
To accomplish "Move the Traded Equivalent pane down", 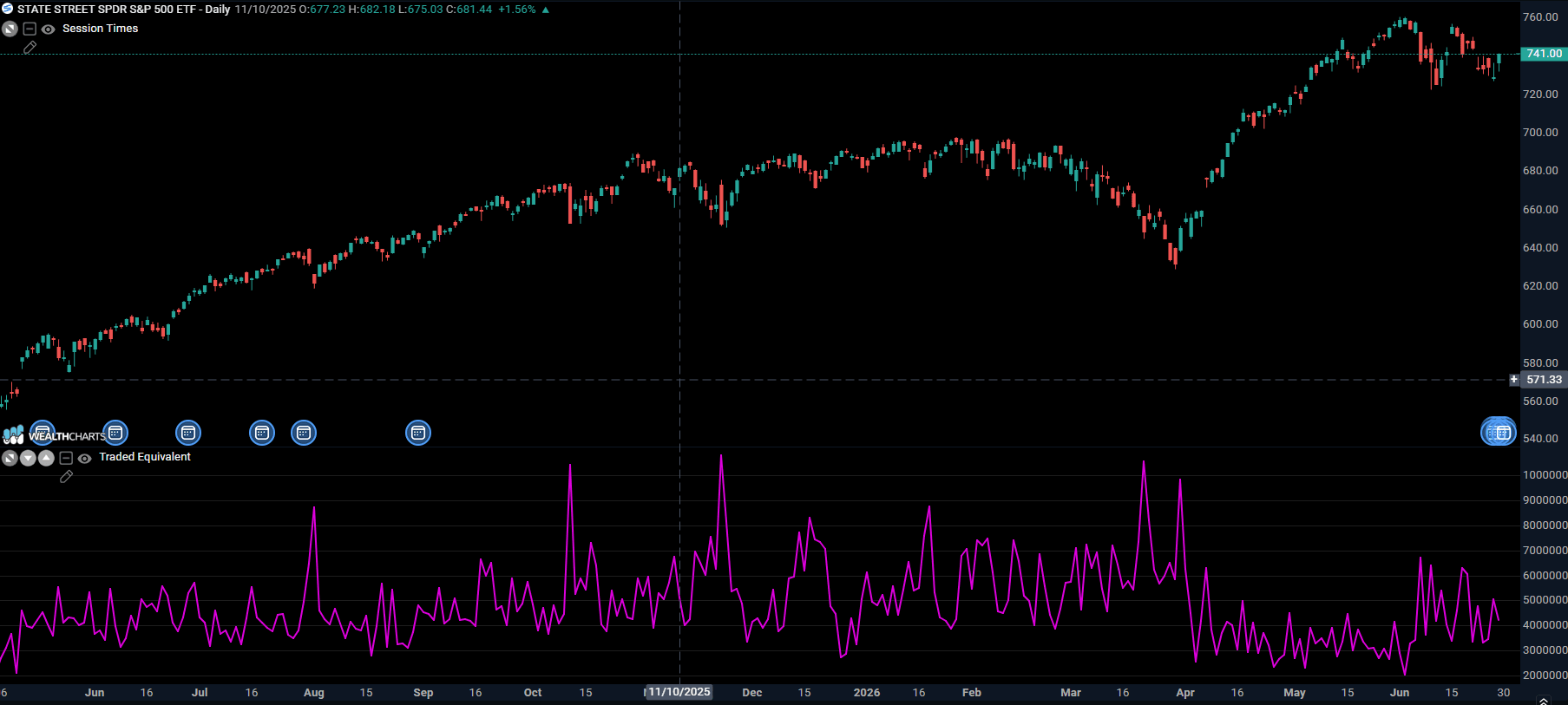I will coord(28,458).
